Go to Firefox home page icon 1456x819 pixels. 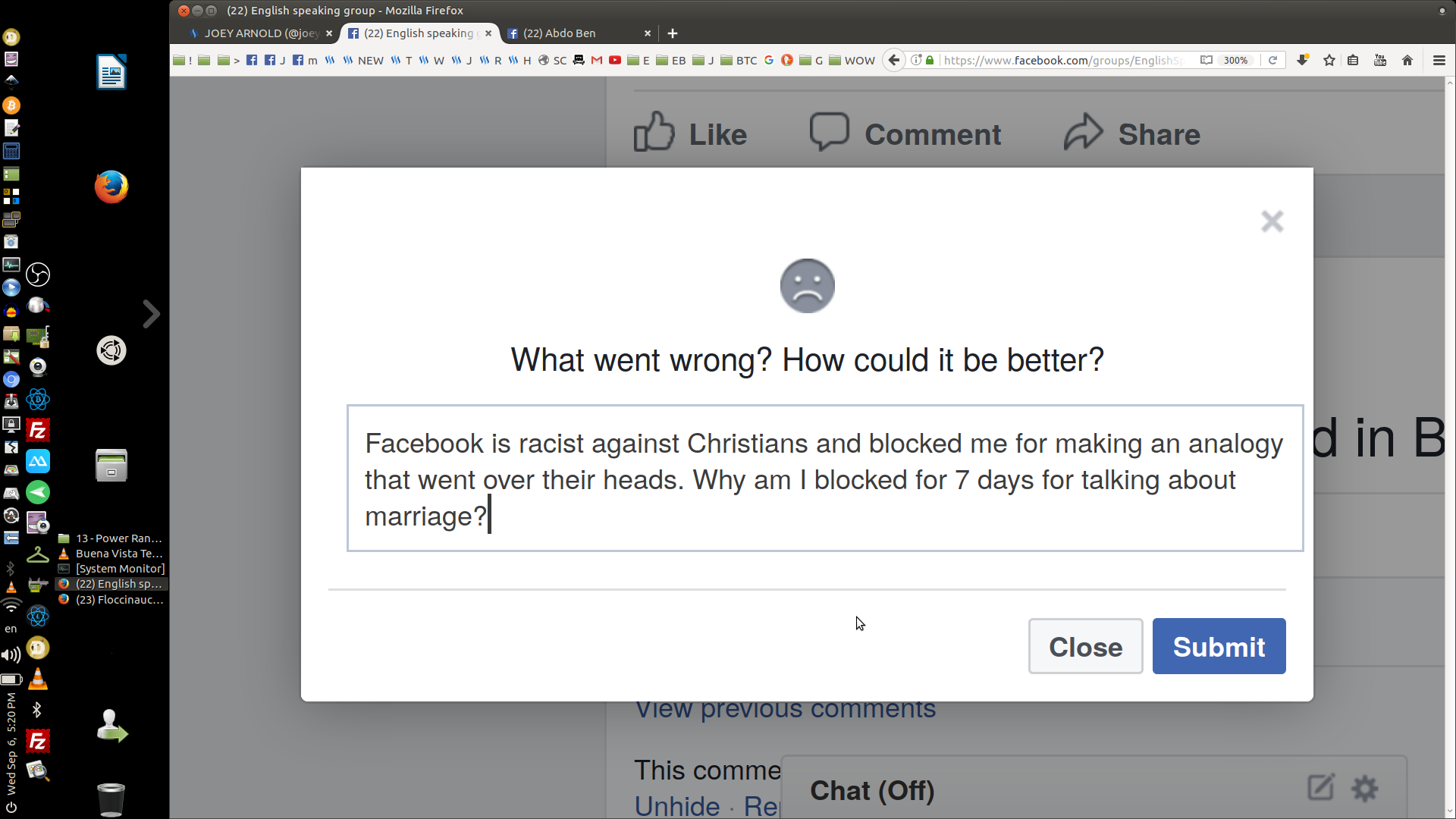point(1407,60)
